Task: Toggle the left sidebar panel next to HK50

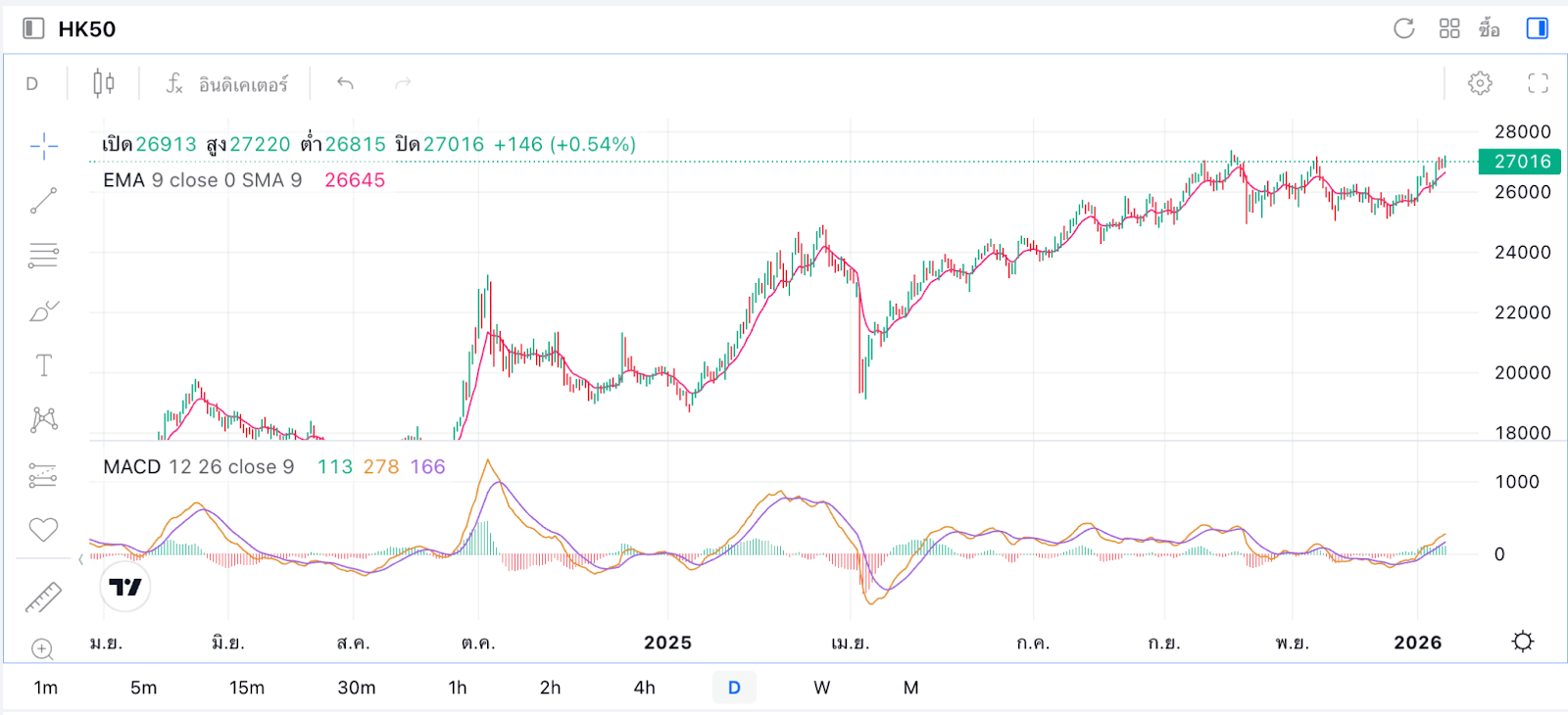Action: tap(33, 28)
